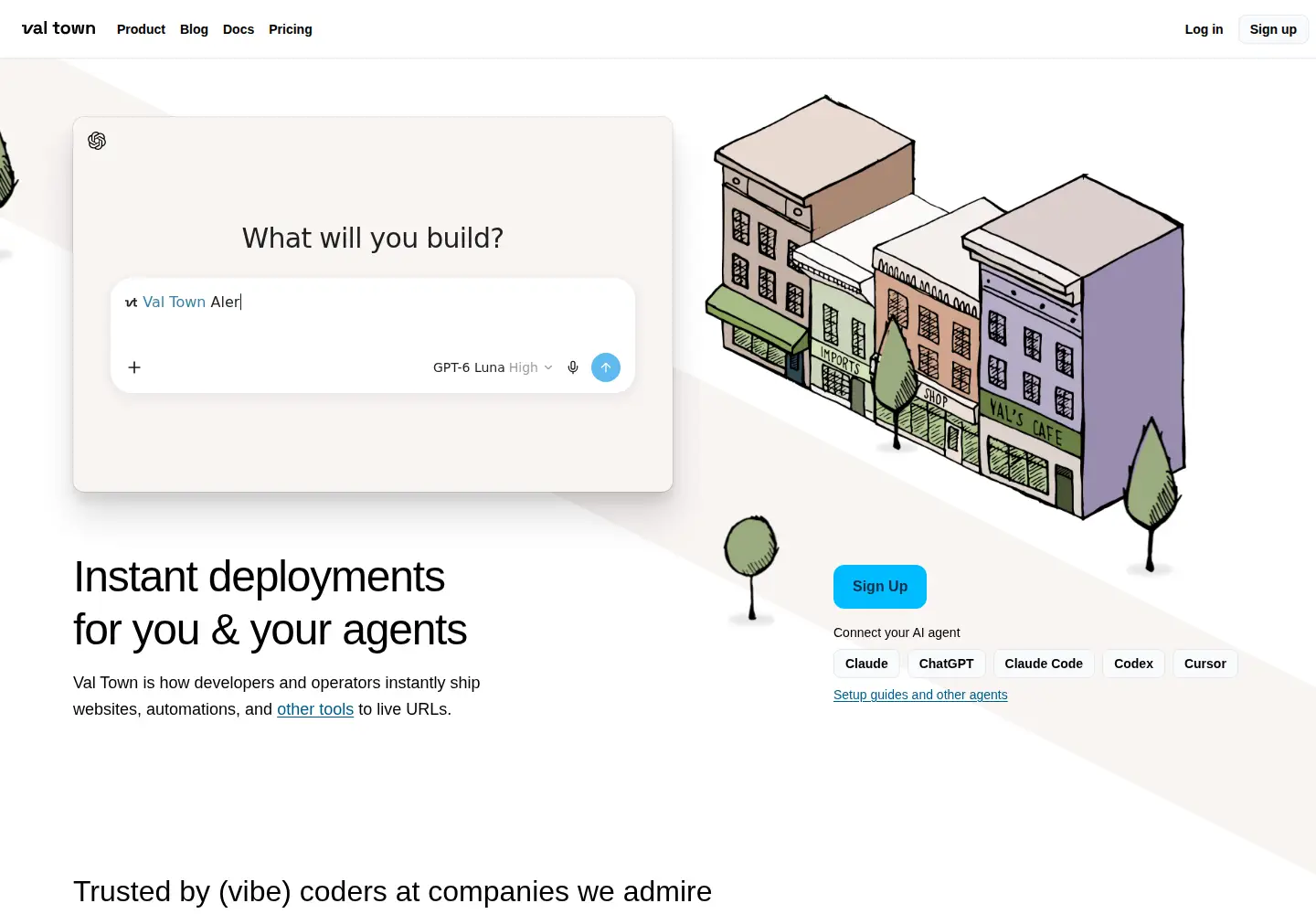Image resolution: width=1316 pixels, height=914 pixels.
Task: Click the plus attachment icon in the prompt box
Action: pos(134,367)
